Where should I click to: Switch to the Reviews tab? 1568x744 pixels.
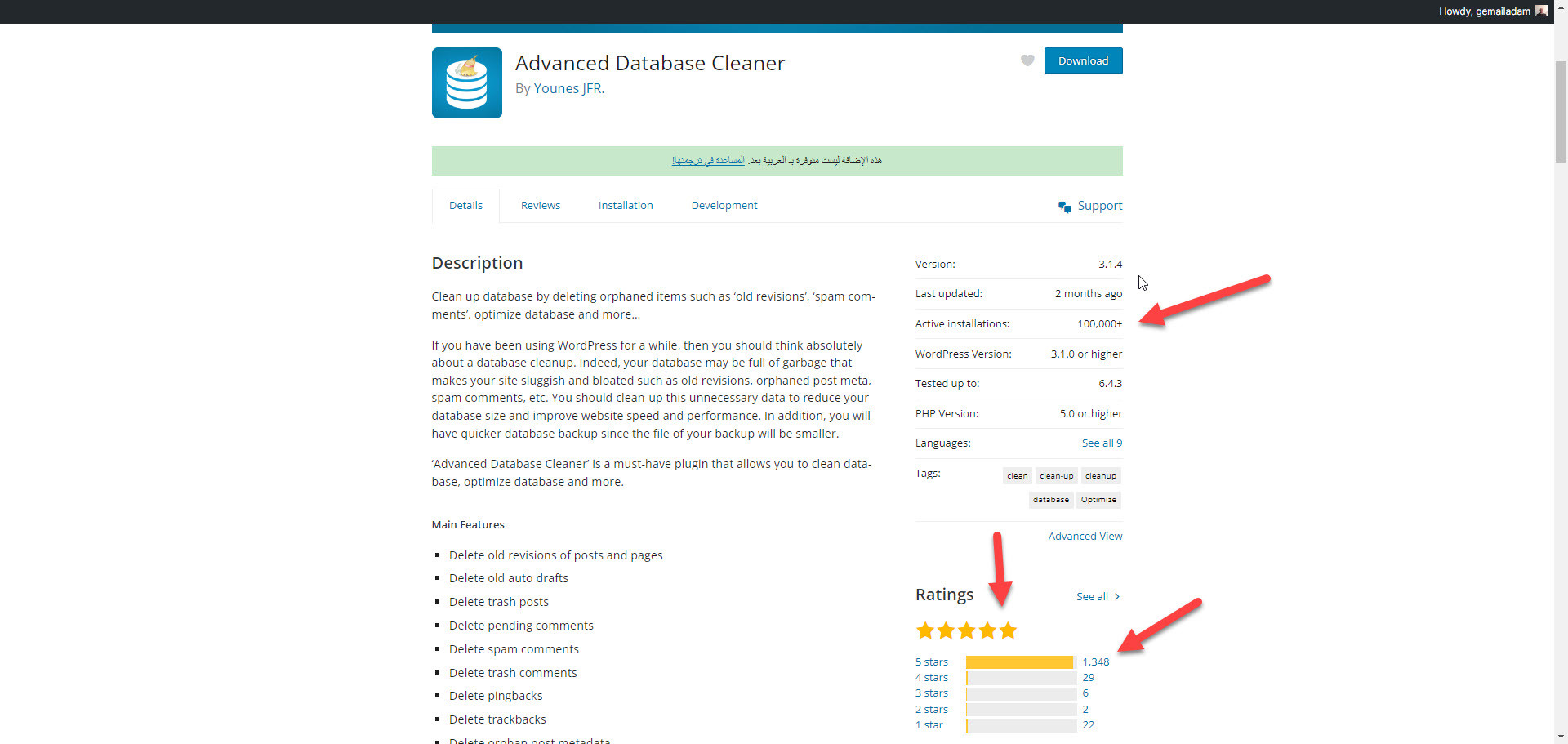point(541,206)
